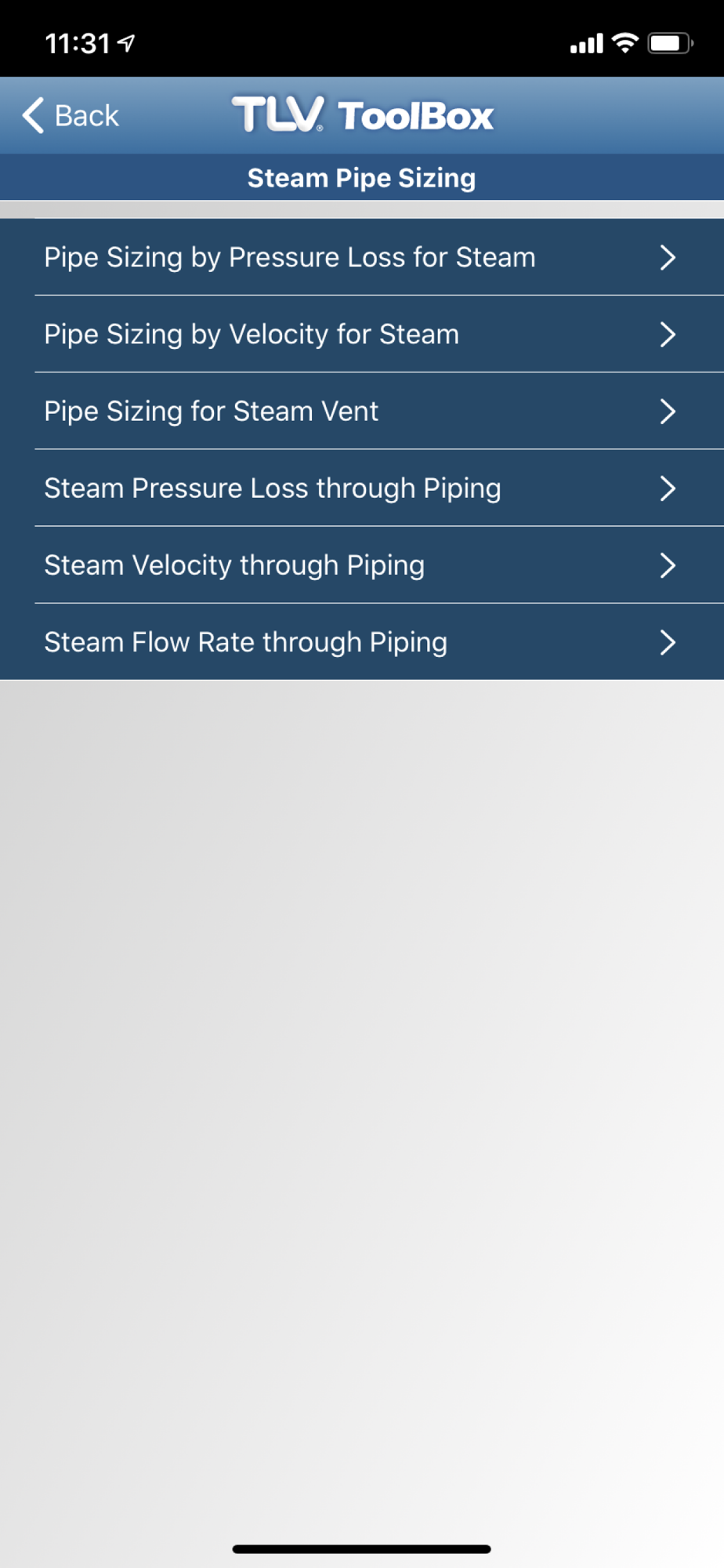Open chevron for Steam Velocity through Piping
Image resolution: width=724 pixels, height=1568 pixels.
pyautogui.click(x=668, y=564)
